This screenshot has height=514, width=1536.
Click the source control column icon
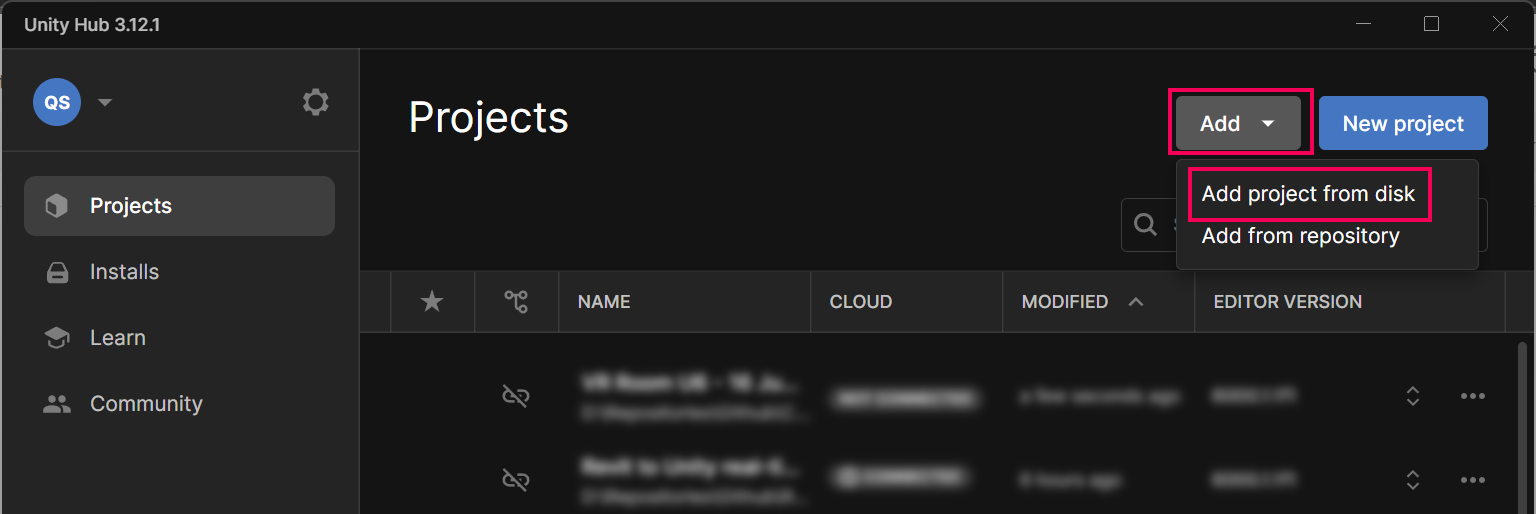point(516,301)
